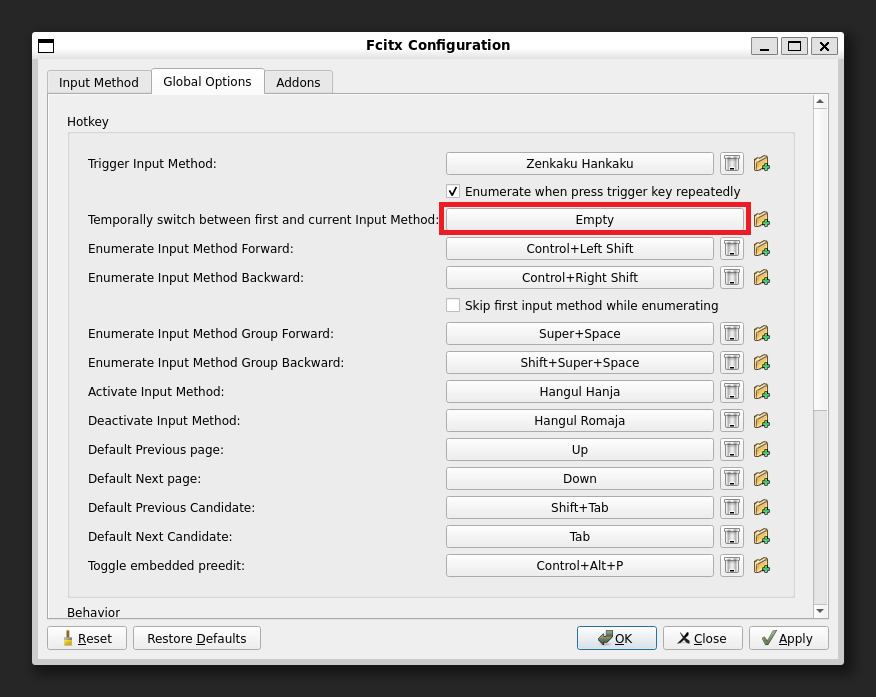Click the scrollbar down arrow

click(x=820, y=611)
